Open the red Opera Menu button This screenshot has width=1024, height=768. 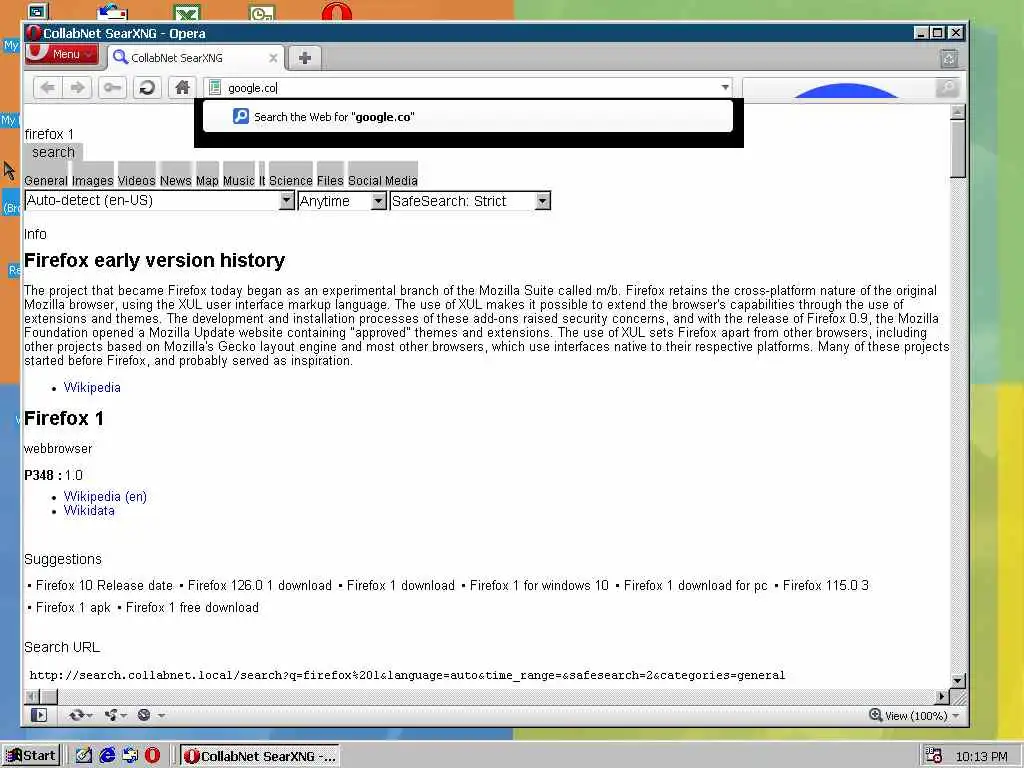point(62,54)
